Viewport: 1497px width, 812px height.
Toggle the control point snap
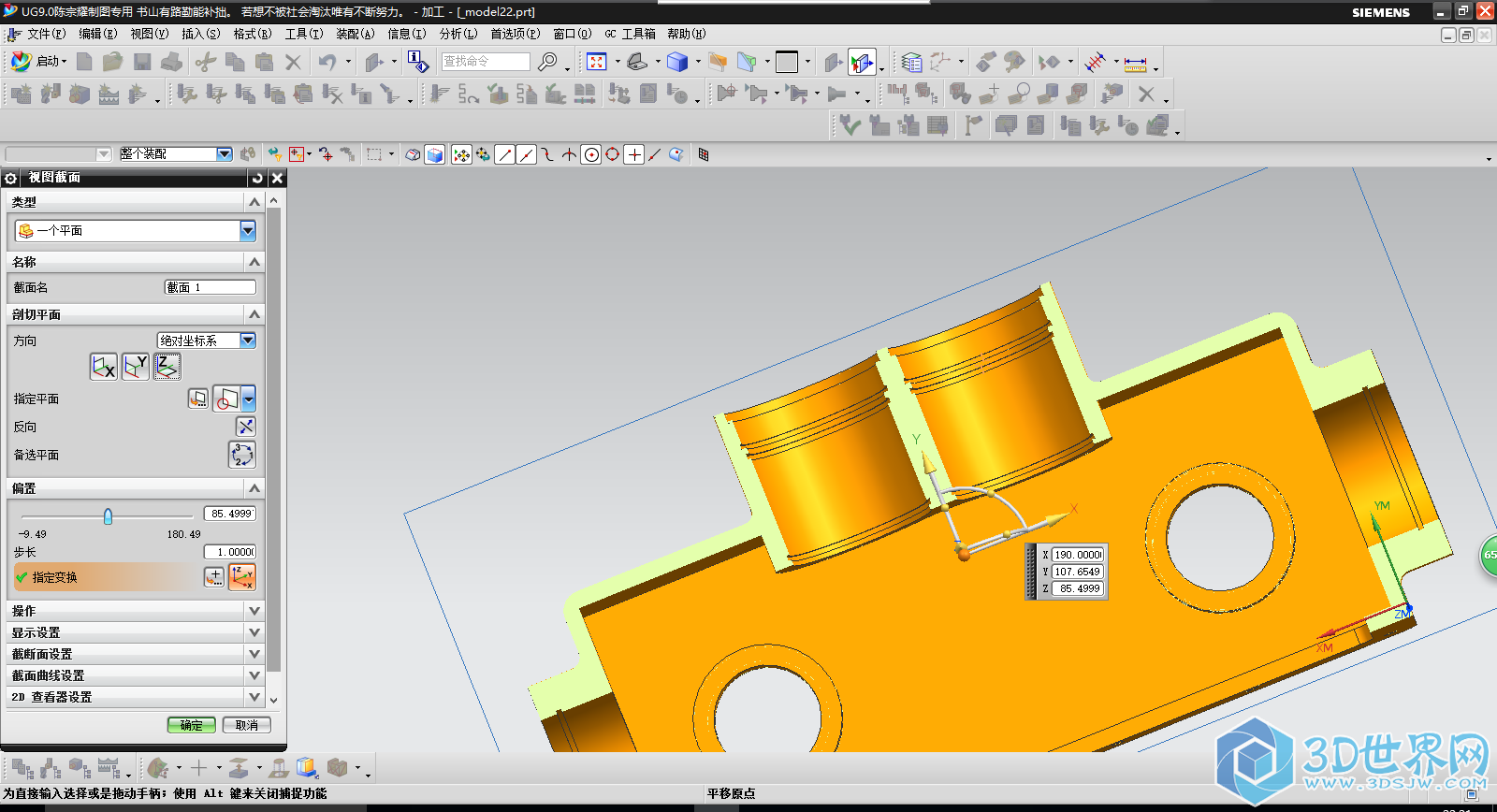pyautogui.click(x=548, y=154)
